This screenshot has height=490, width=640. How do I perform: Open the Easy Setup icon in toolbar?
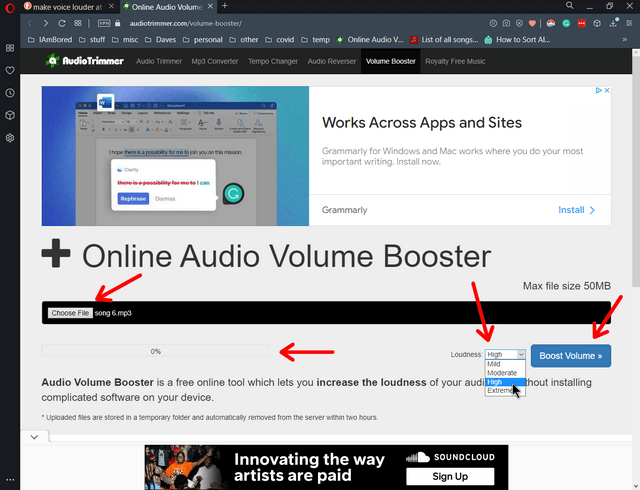pyautogui.click(x=629, y=23)
